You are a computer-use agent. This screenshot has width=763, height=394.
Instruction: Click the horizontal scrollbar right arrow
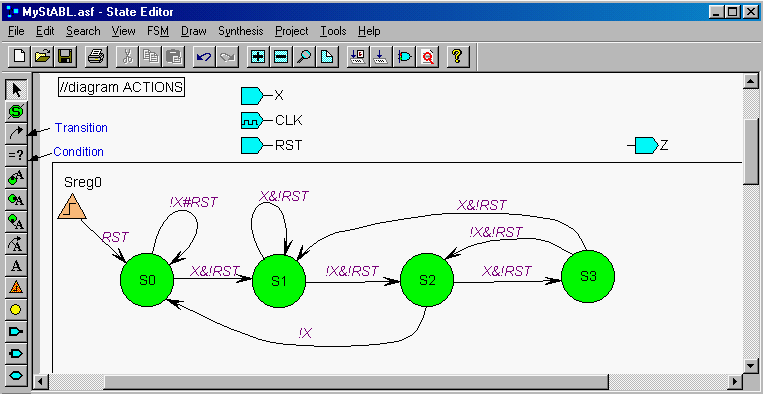(x=735, y=381)
